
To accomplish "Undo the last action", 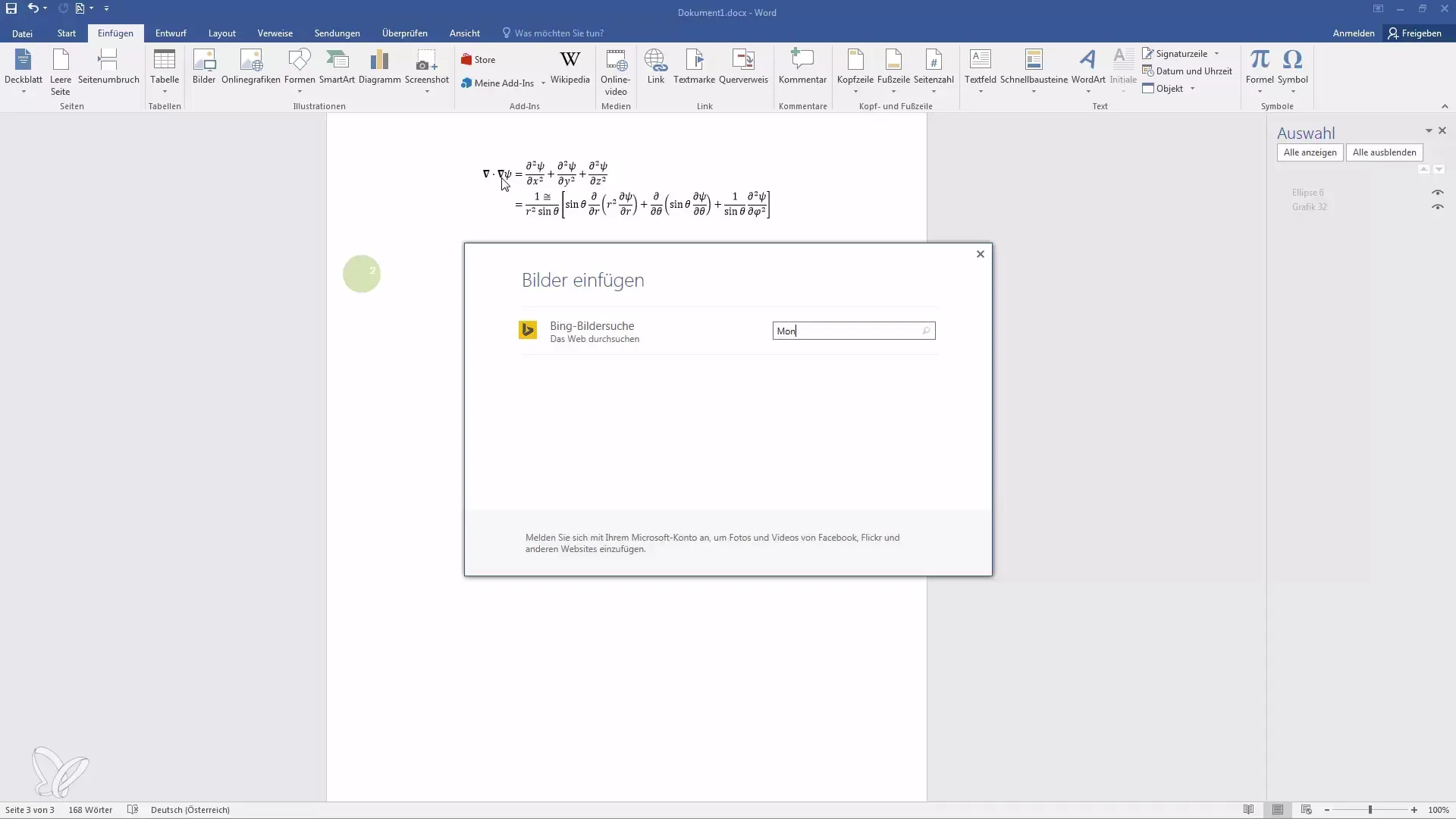I will pyautogui.click(x=33, y=8).
